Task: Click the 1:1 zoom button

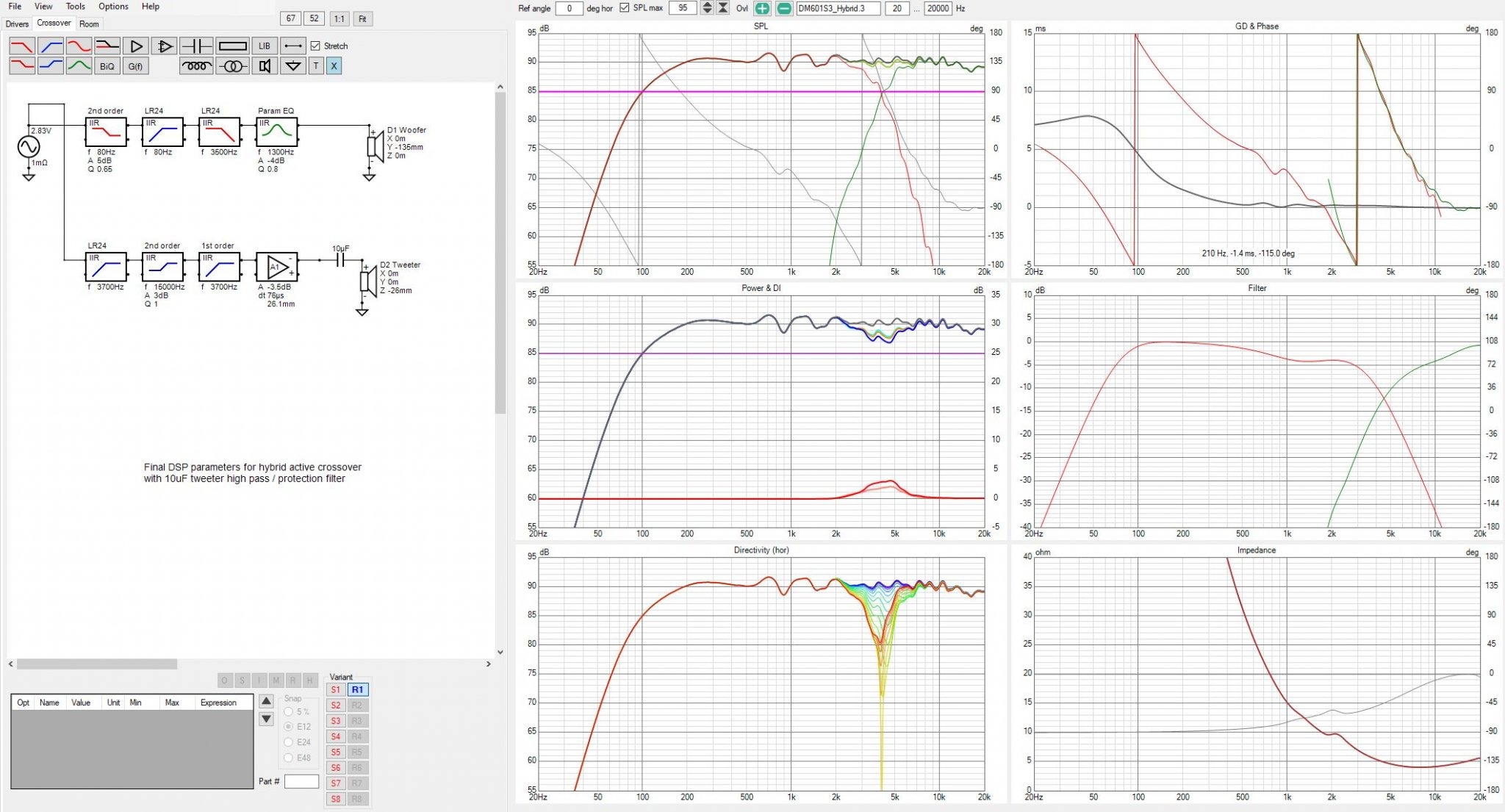Action: (339, 18)
